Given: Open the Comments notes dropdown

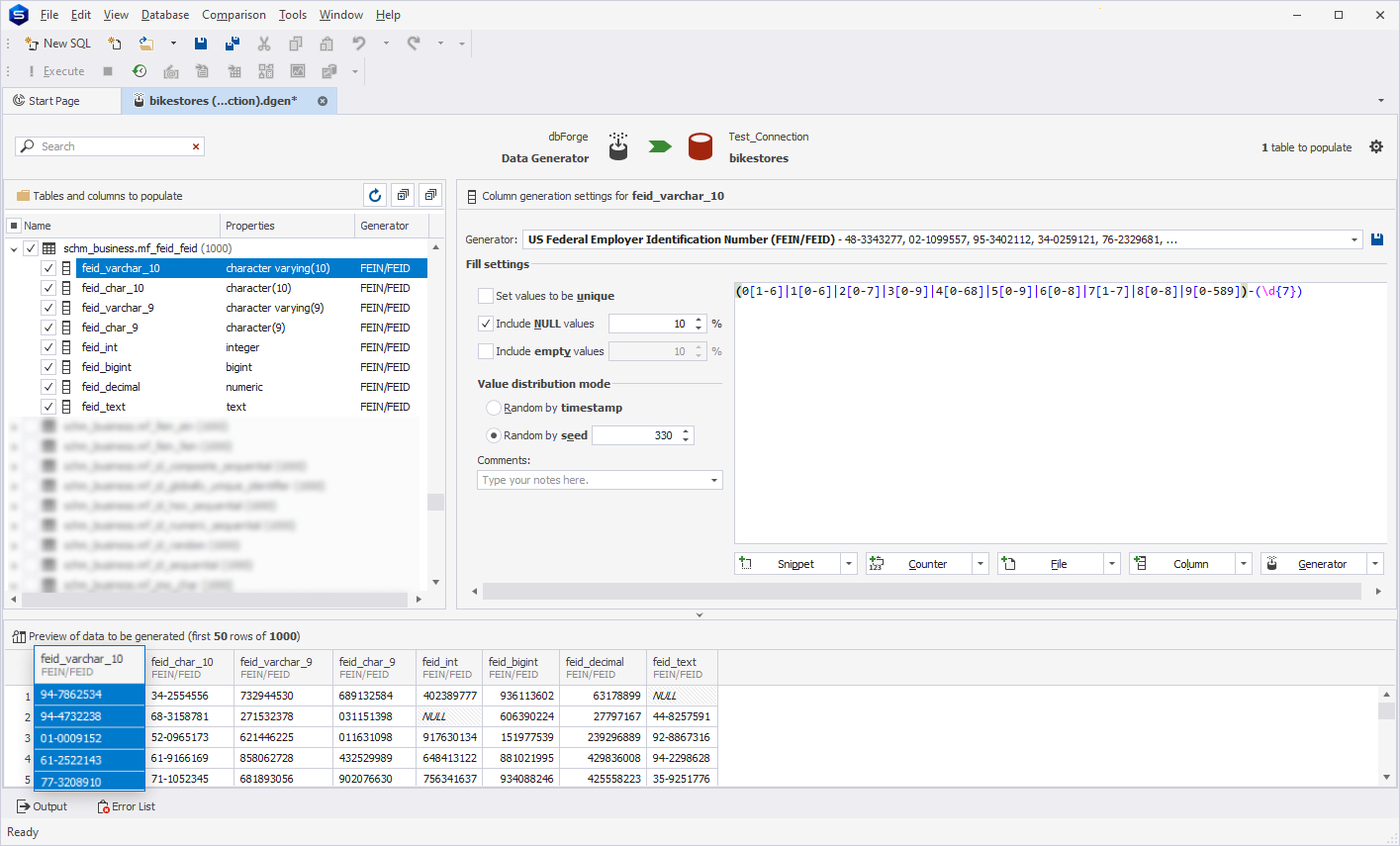Looking at the screenshot, I should coord(714,480).
